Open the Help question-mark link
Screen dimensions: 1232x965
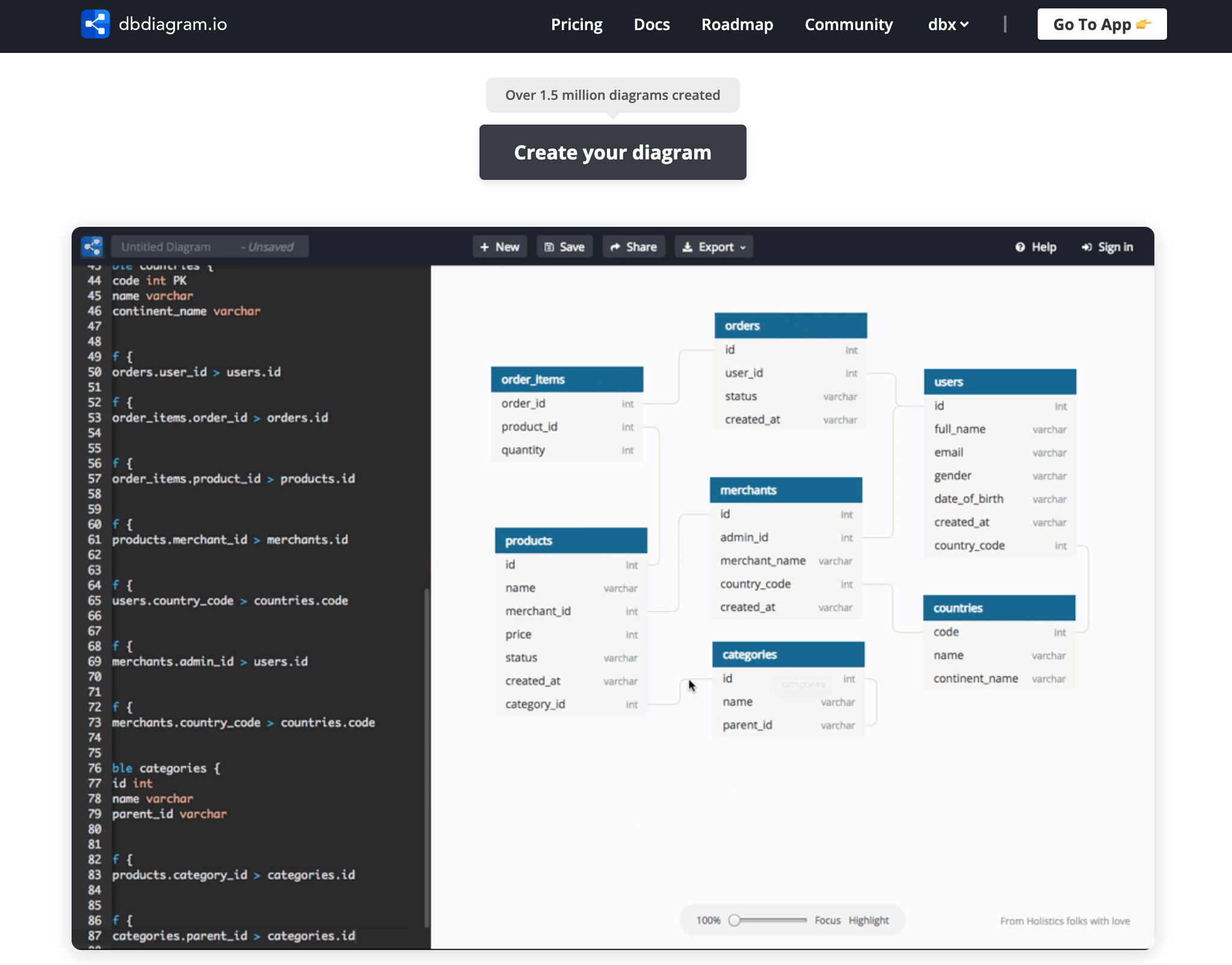tap(1036, 247)
